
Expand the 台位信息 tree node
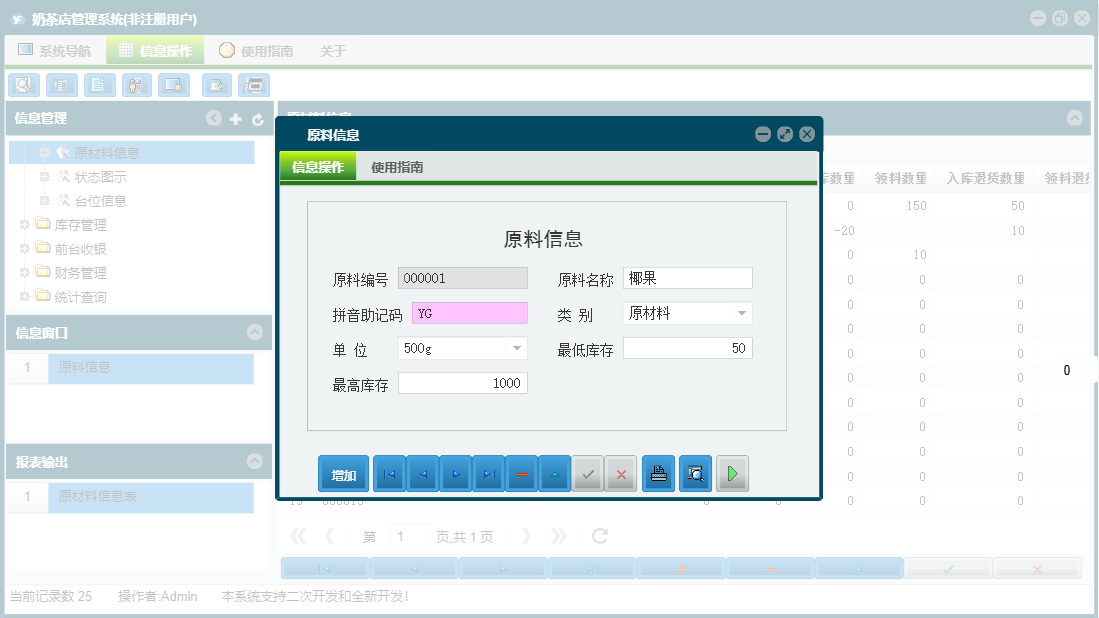pos(44,200)
